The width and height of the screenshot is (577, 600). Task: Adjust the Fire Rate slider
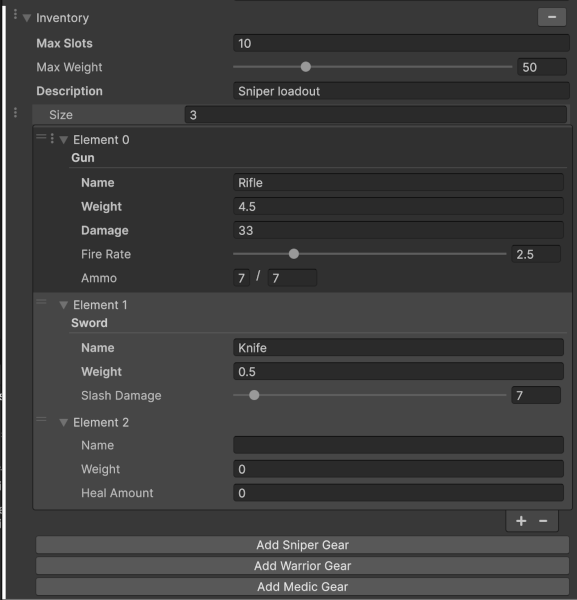tap(370, 254)
